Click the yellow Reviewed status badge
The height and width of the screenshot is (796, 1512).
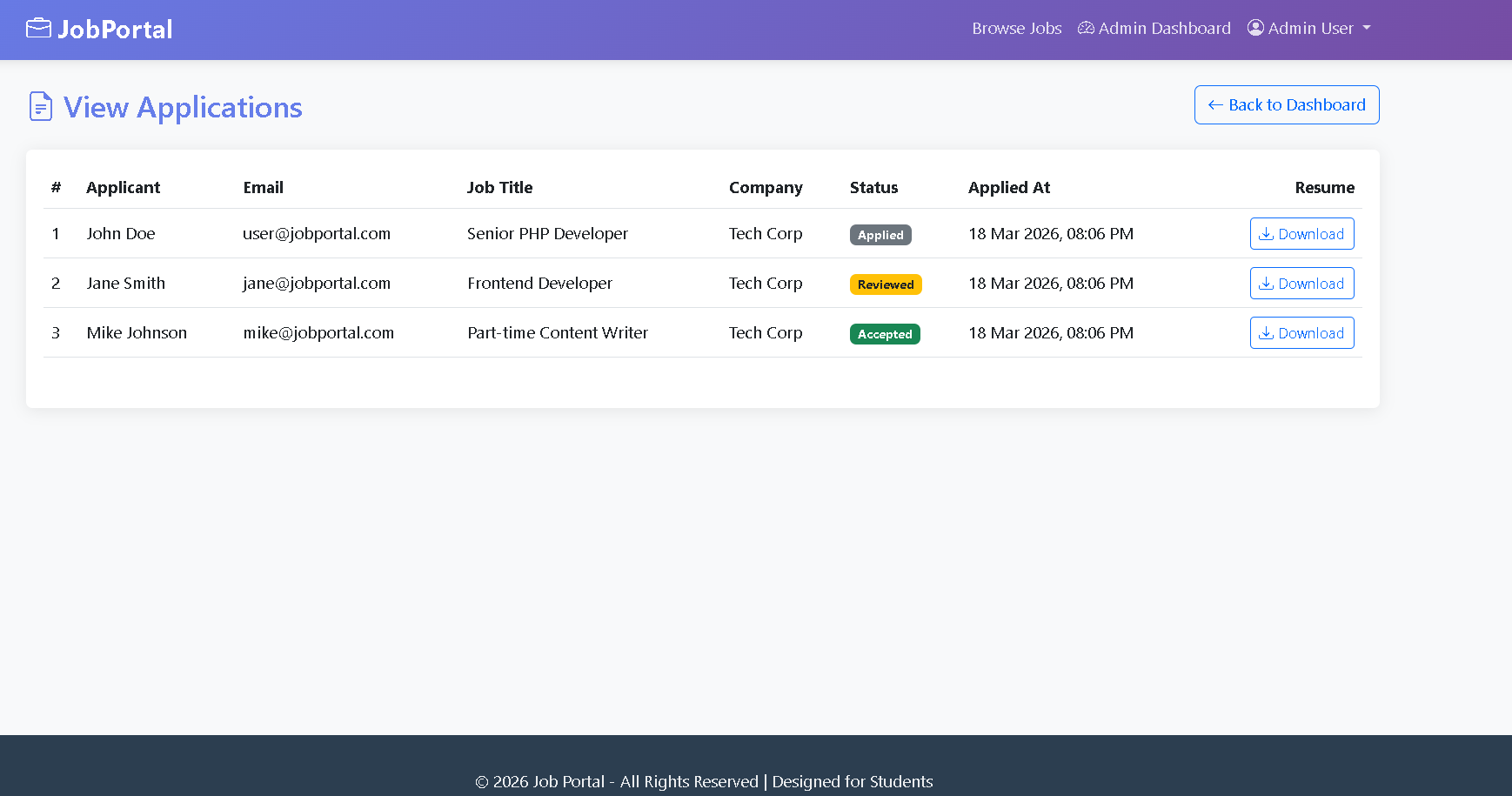coord(886,284)
